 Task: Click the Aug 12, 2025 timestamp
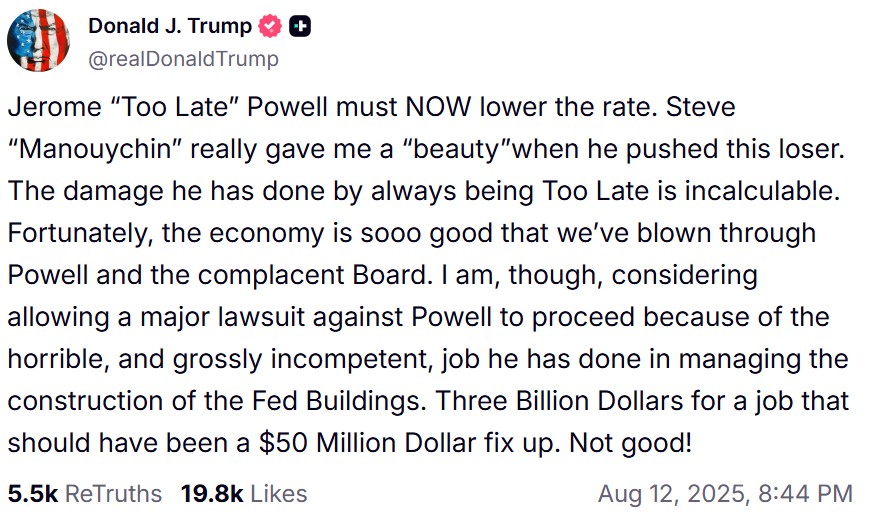tap(673, 494)
